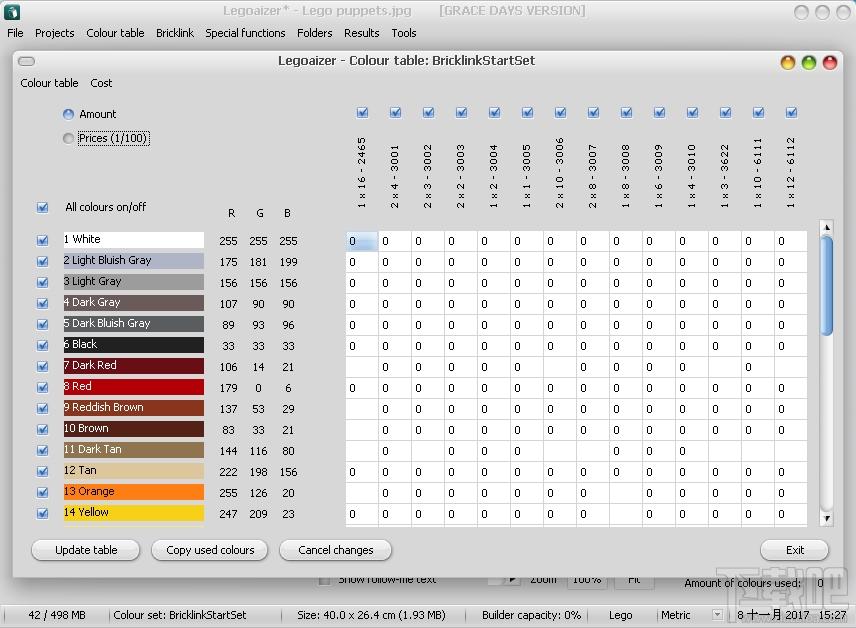
Task: Click the Exit button
Action: point(794,550)
